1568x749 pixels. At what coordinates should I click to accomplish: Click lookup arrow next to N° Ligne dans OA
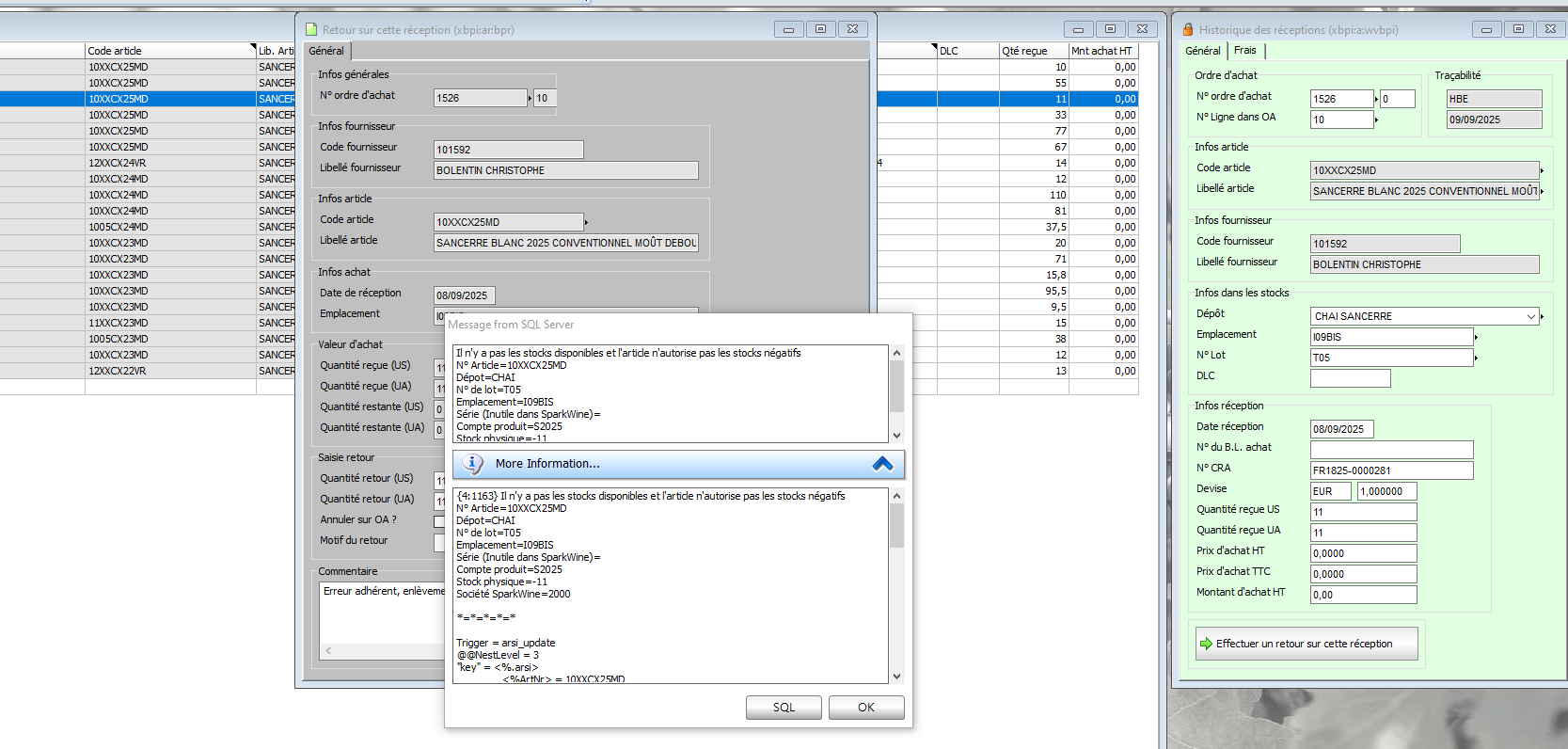pos(1376,120)
